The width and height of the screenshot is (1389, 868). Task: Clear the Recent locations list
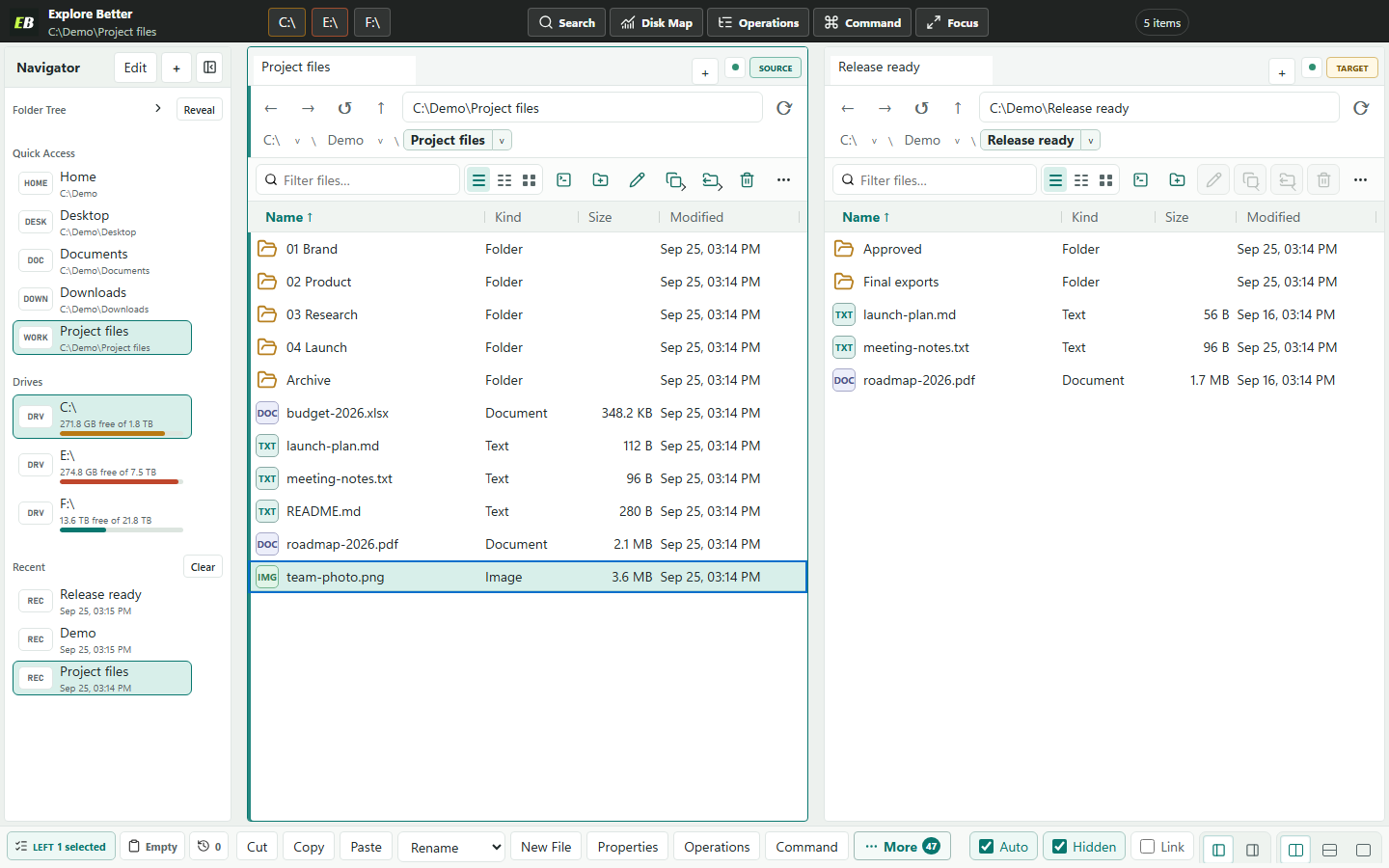[x=203, y=567]
